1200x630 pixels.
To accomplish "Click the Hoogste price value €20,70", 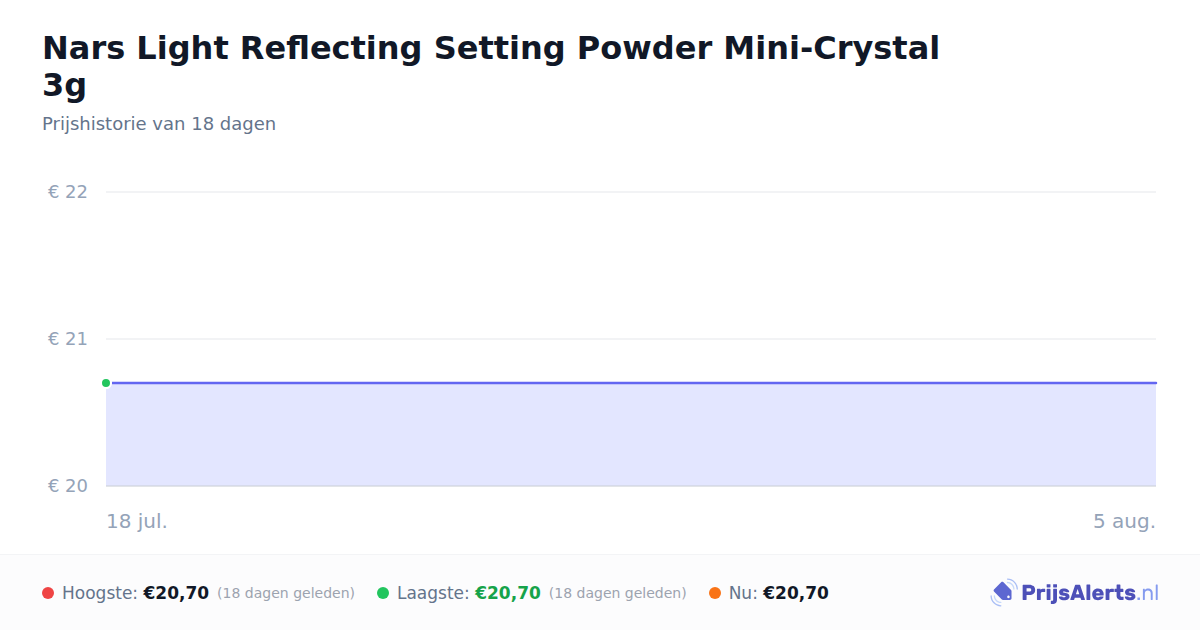I will tap(176, 593).
